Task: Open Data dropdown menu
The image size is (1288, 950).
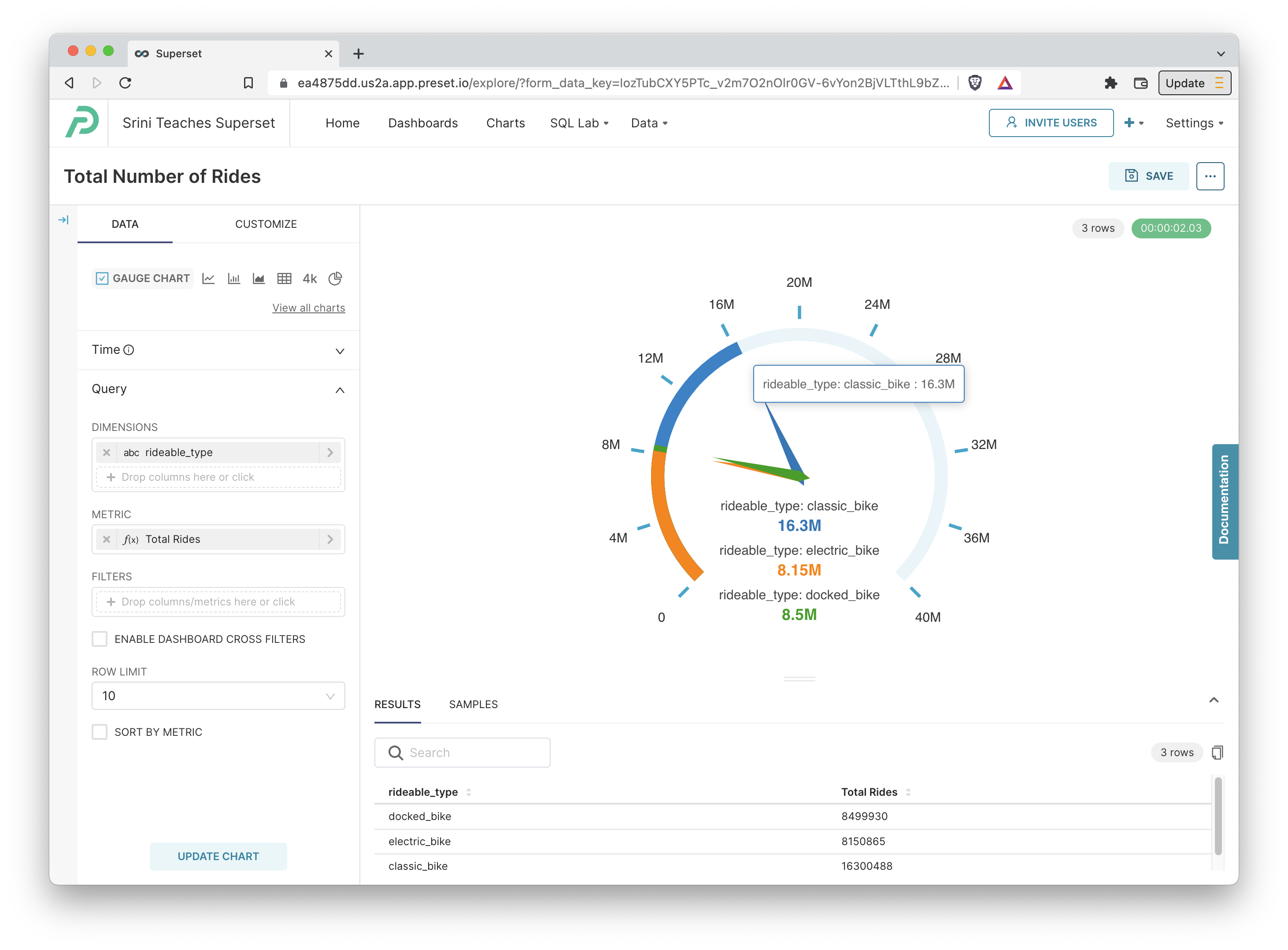Action: tap(649, 123)
